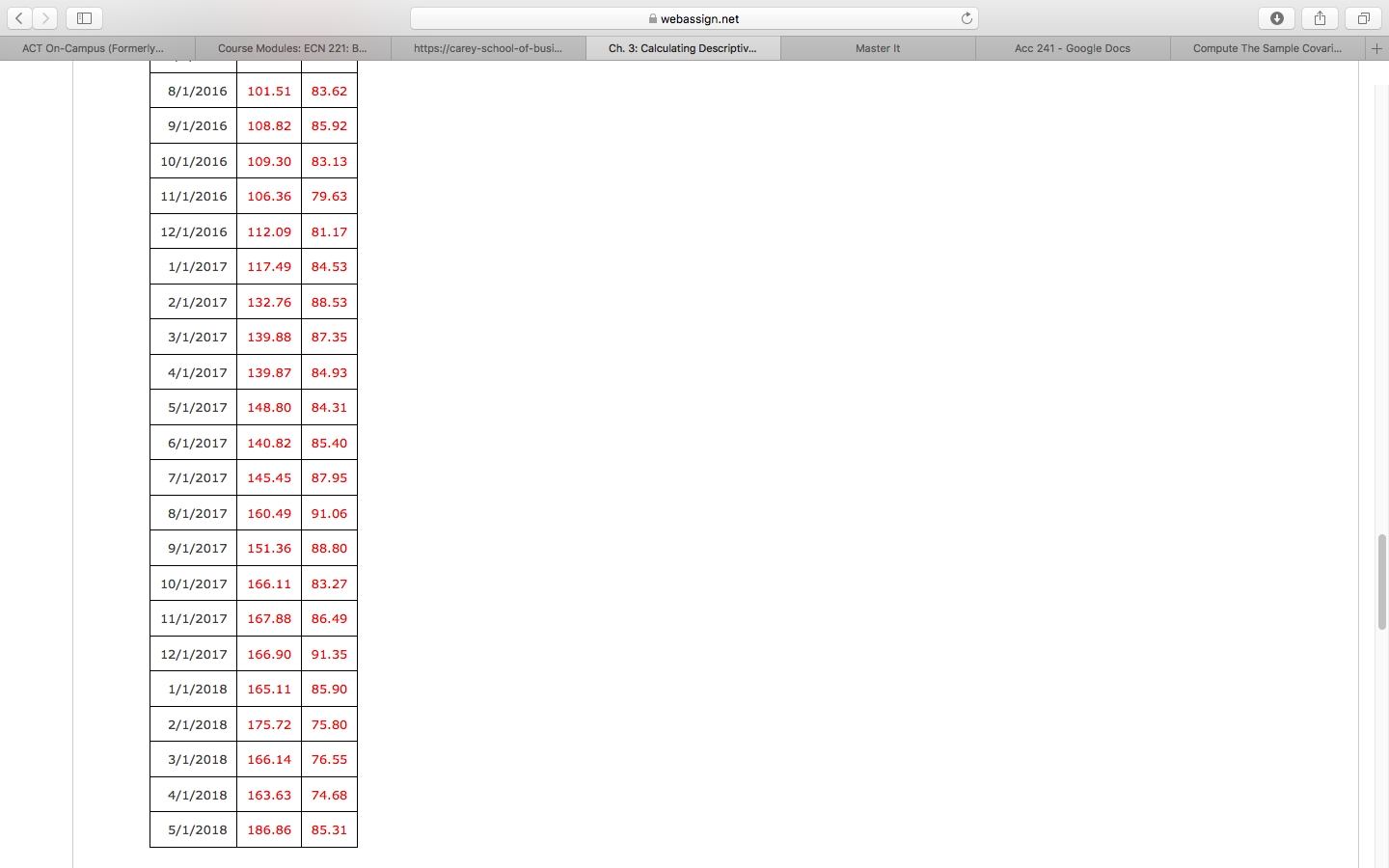The width and height of the screenshot is (1389, 868).
Task: Click value 166.11 in table
Action: point(269,583)
